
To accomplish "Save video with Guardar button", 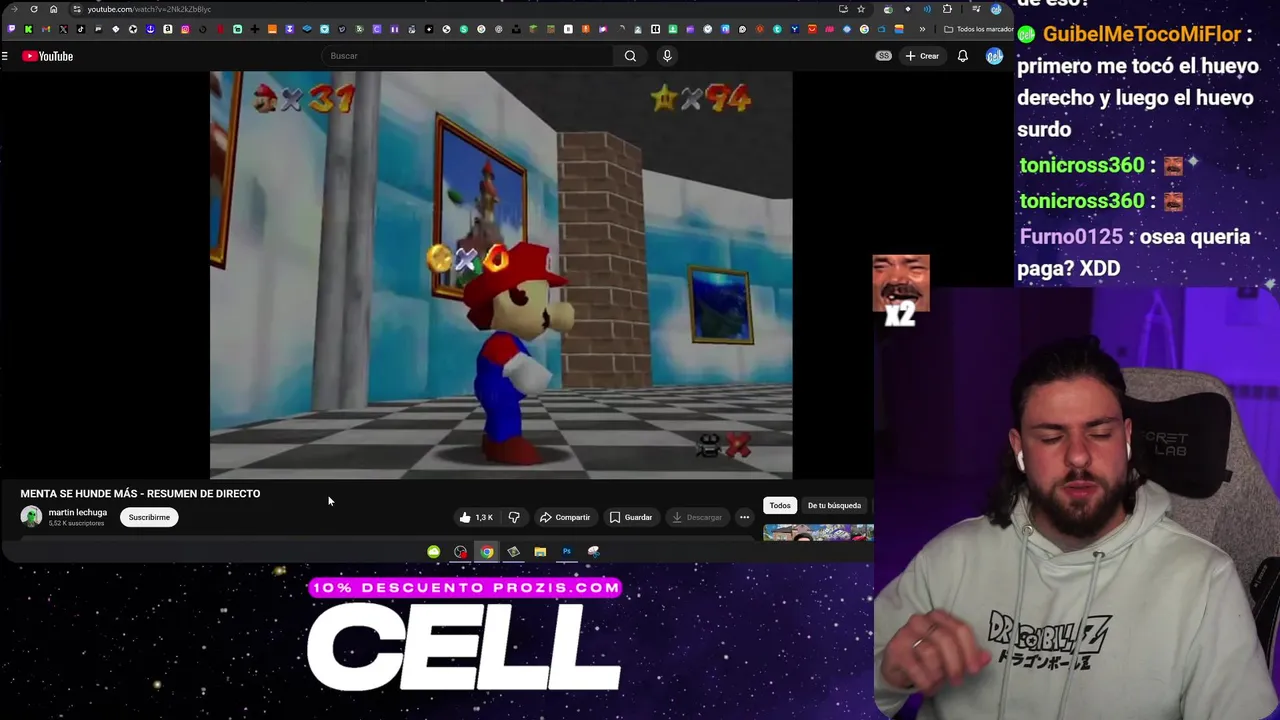I will 631,517.
